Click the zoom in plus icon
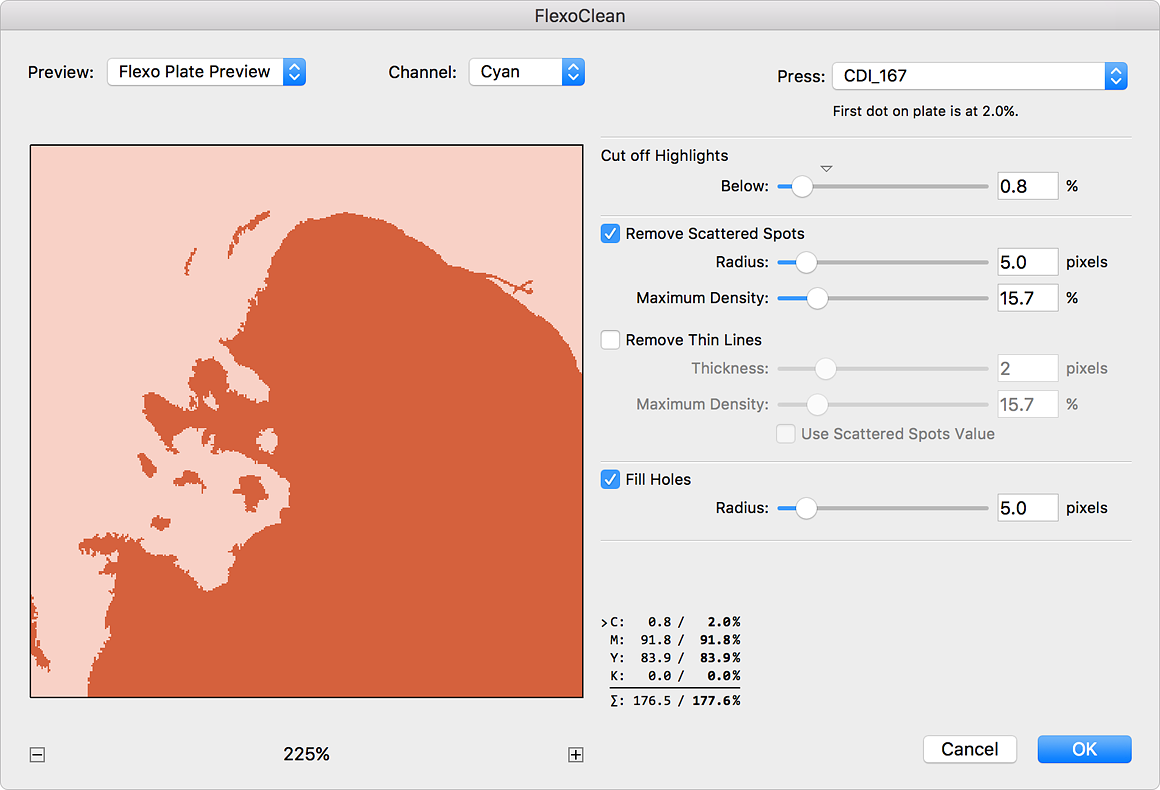This screenshot has width=1160, height=790. click(575, 755)
